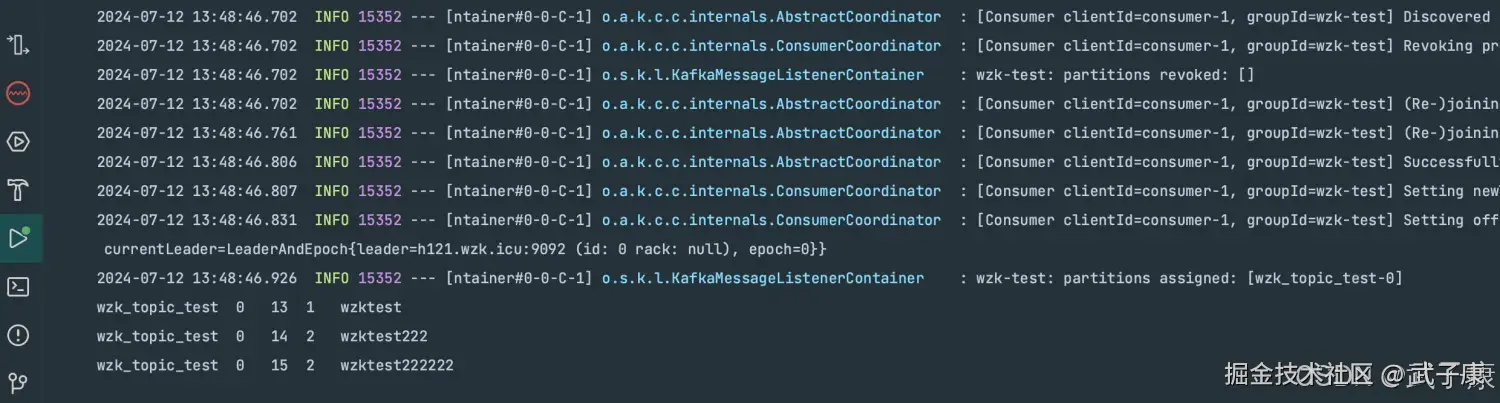
Task: Click AbstractCoordinator class at timestamp 13:48:46.761
Action: point(771,133)
